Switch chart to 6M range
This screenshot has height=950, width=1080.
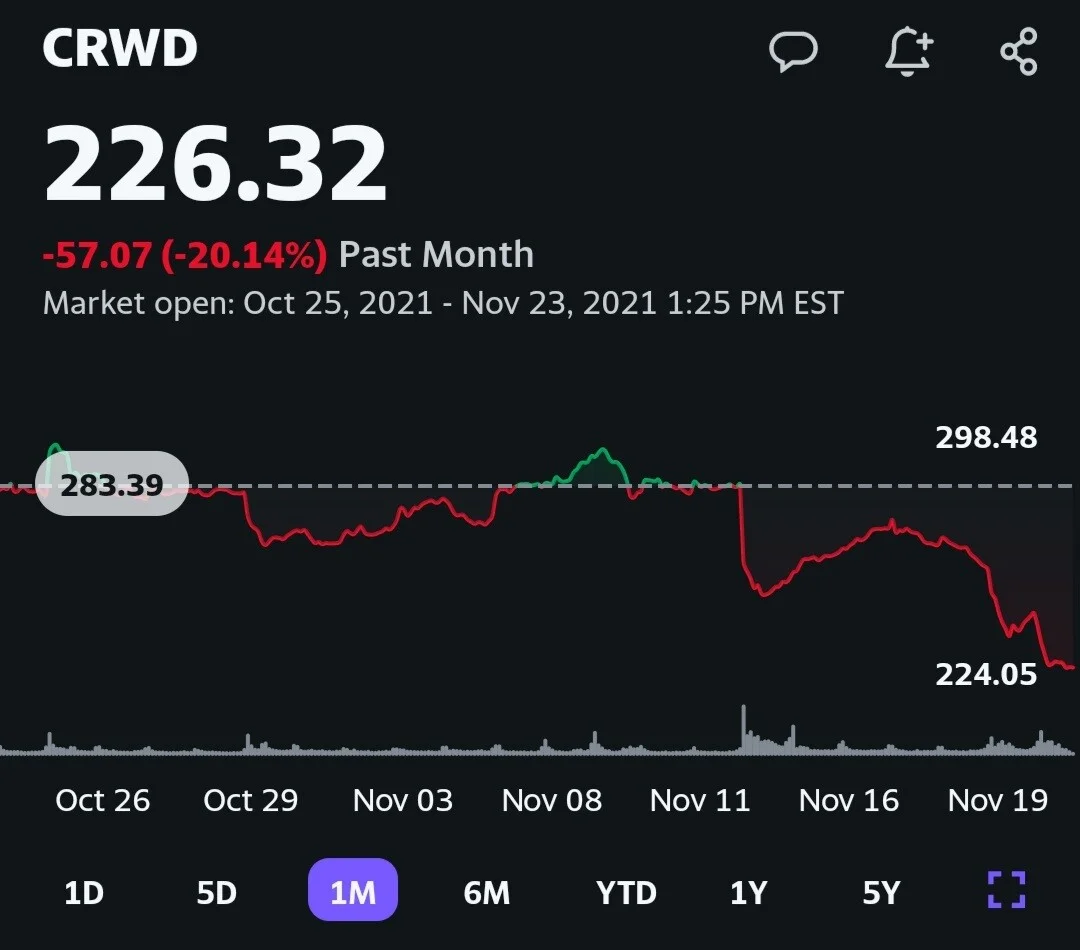pos(487,893)
